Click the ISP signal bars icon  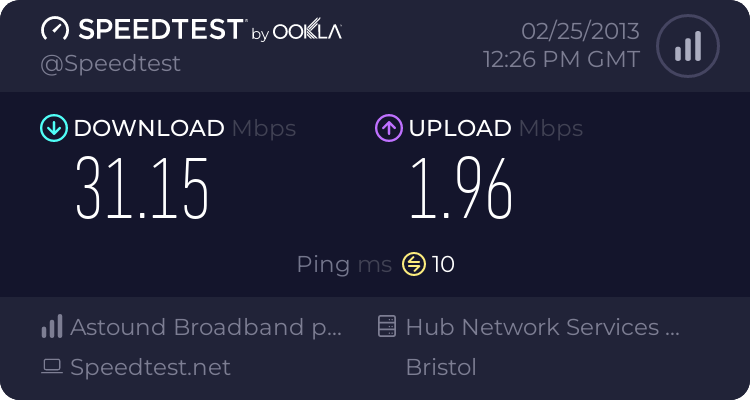coord(52,327)
